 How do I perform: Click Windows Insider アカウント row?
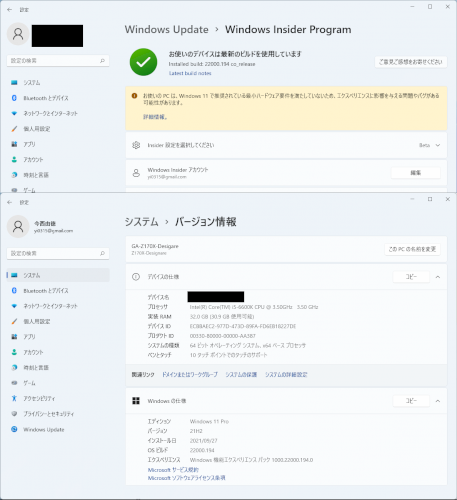(286, 173)
